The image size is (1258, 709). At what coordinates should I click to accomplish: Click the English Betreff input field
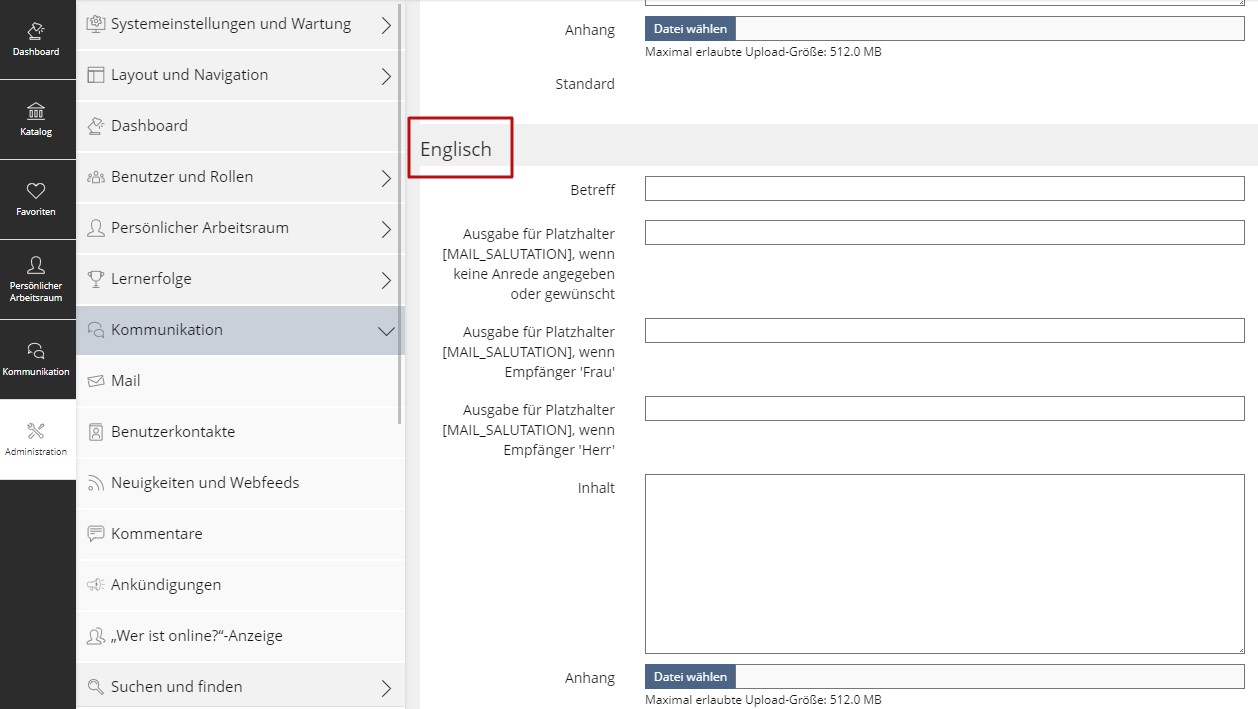(944, 189)
